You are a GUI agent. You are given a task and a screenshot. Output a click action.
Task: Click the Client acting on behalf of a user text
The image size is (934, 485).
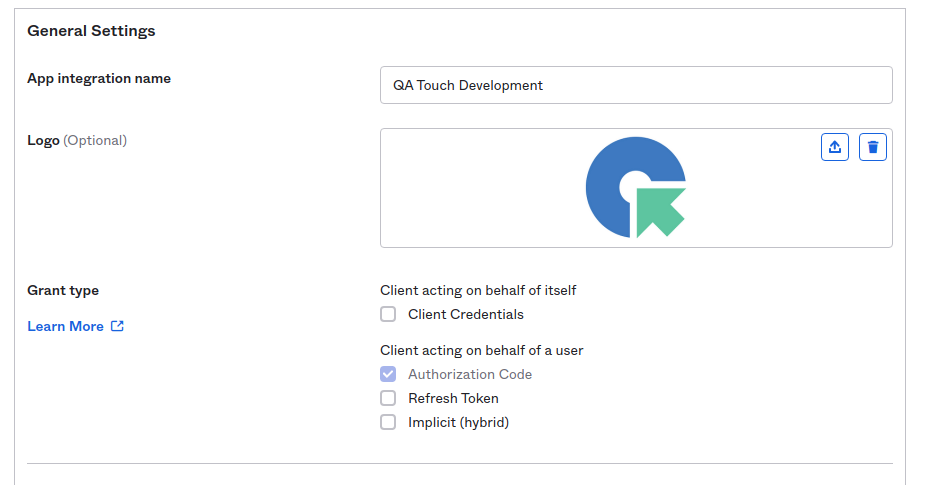(481, 350)
